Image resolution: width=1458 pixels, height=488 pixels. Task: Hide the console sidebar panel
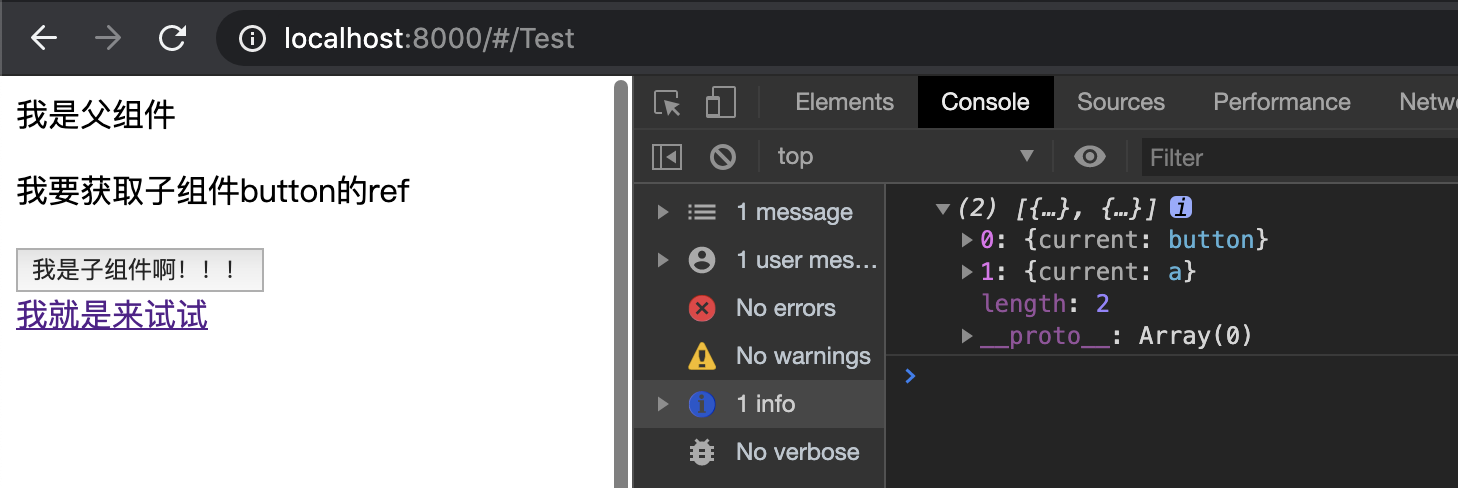pos(667,157)
